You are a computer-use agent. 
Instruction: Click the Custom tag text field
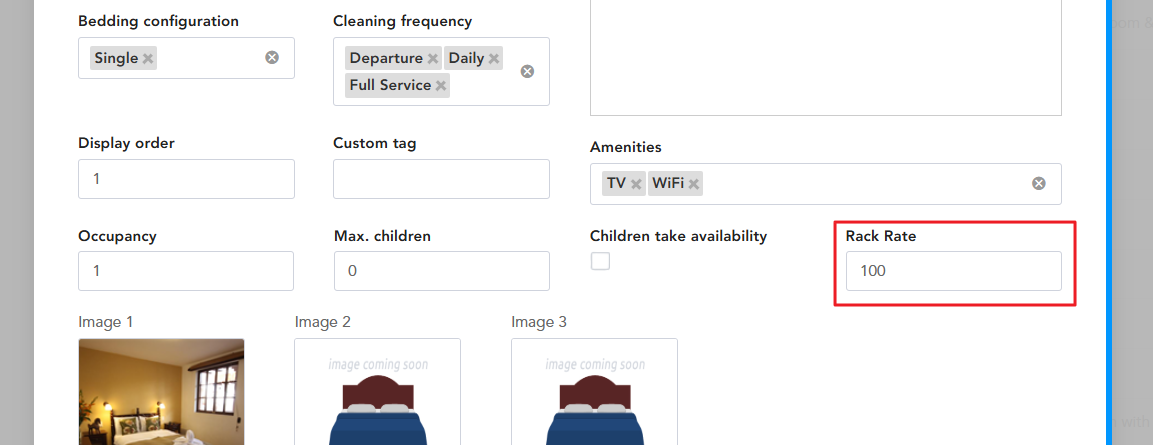[x=441, y=179]
